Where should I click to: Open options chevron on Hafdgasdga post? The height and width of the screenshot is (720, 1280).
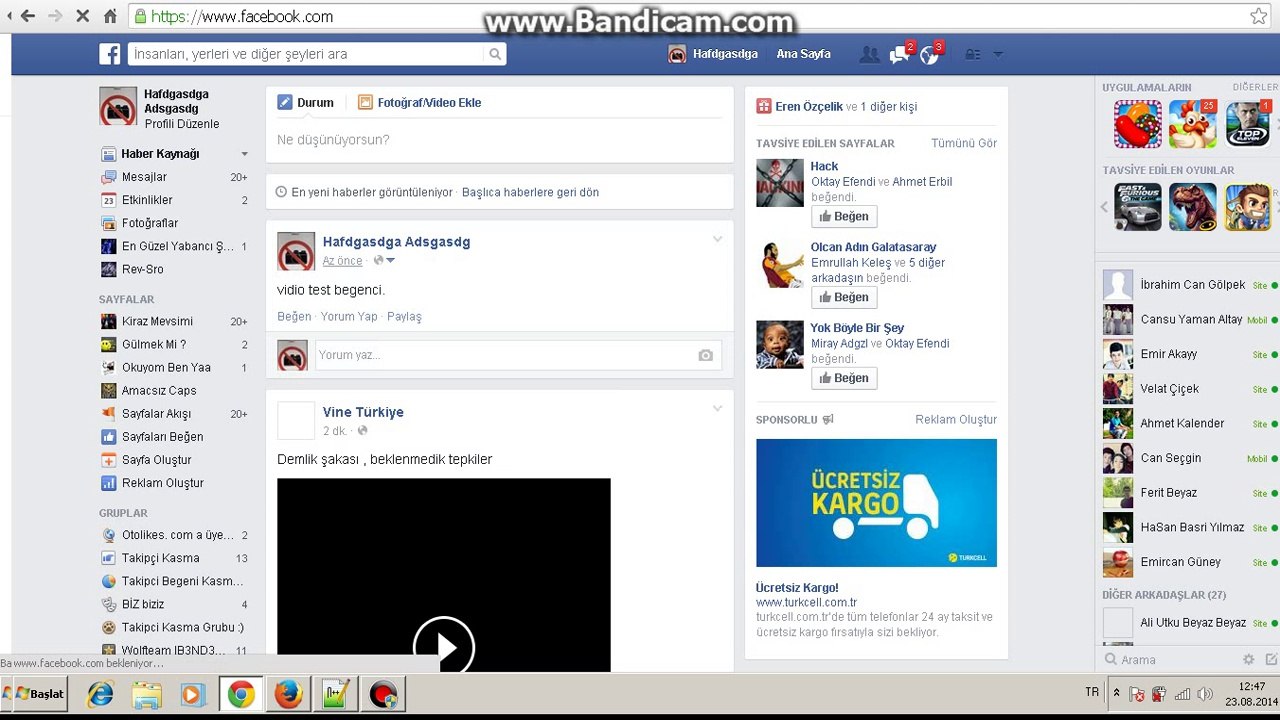pyautogui.click(x=717, y=239)
